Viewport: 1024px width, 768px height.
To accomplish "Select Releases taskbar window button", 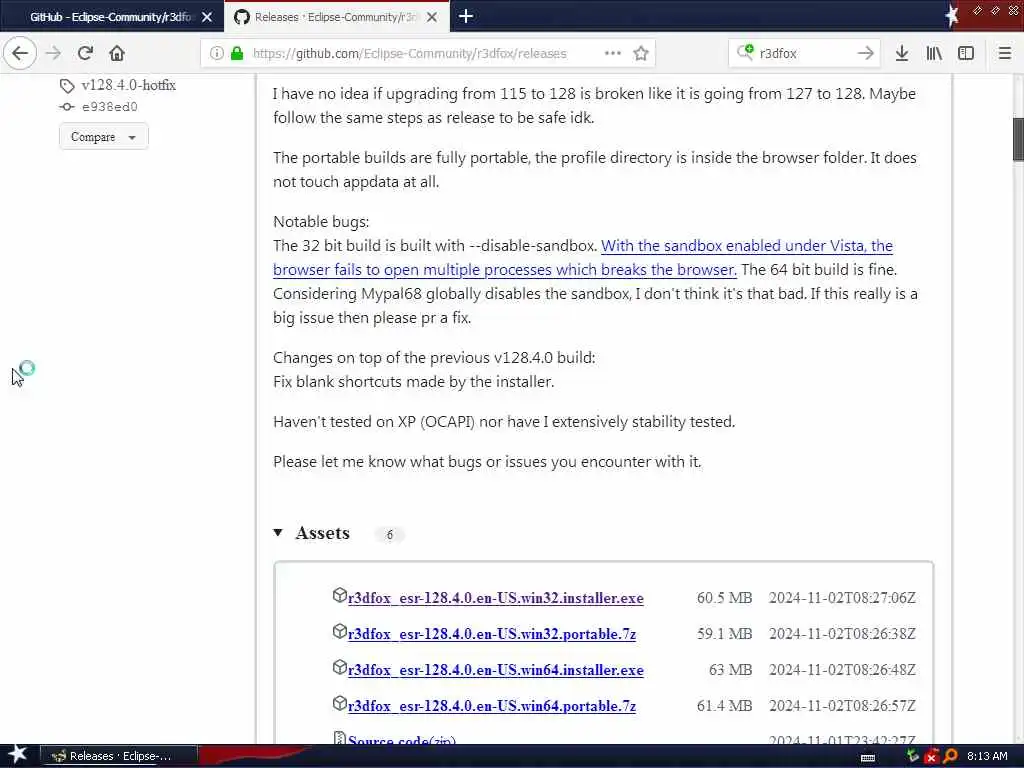I will point(119,756).
